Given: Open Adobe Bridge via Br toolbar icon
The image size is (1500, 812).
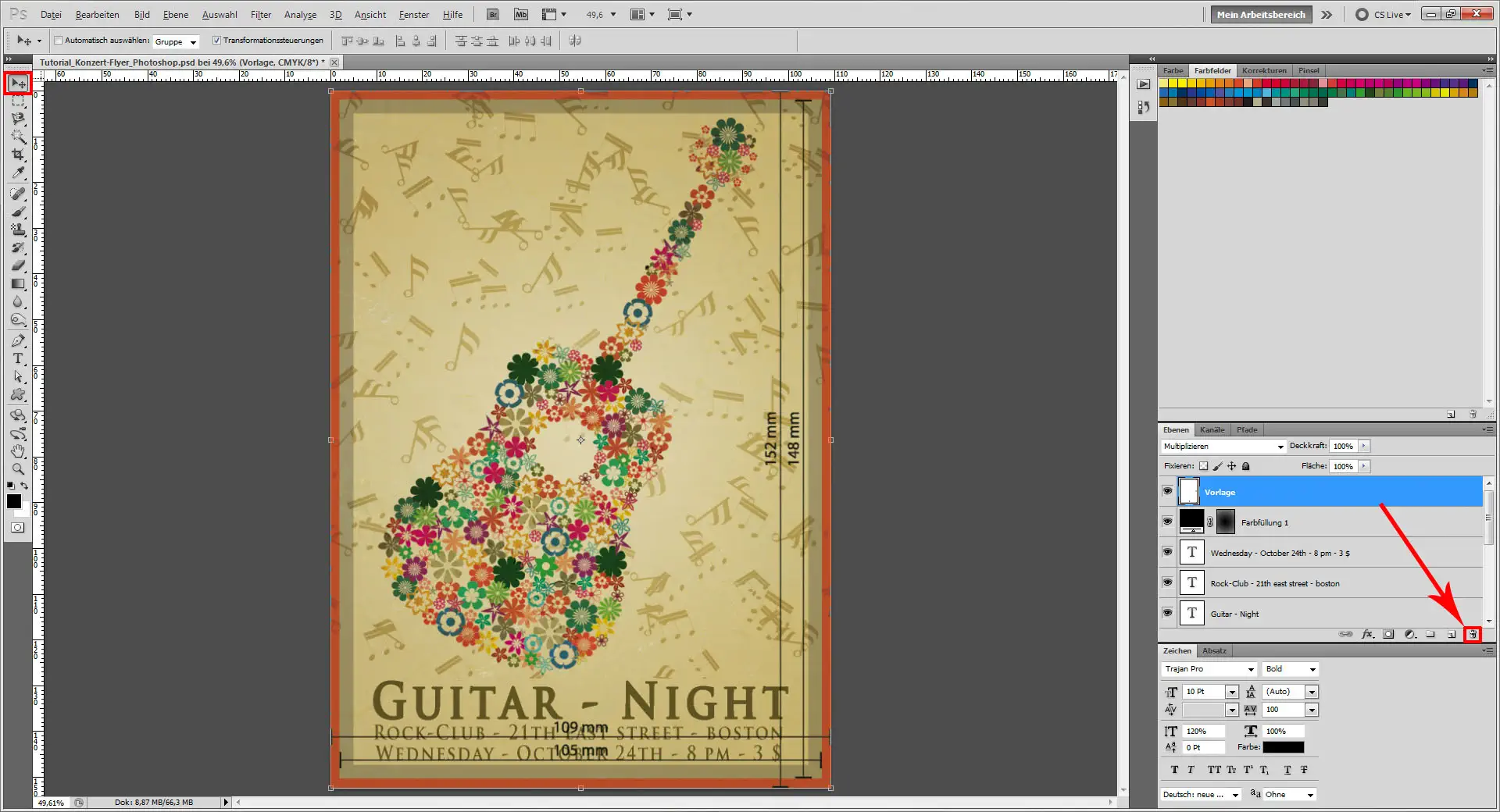Looking at the screenshot, I should [x=493, y=14].
